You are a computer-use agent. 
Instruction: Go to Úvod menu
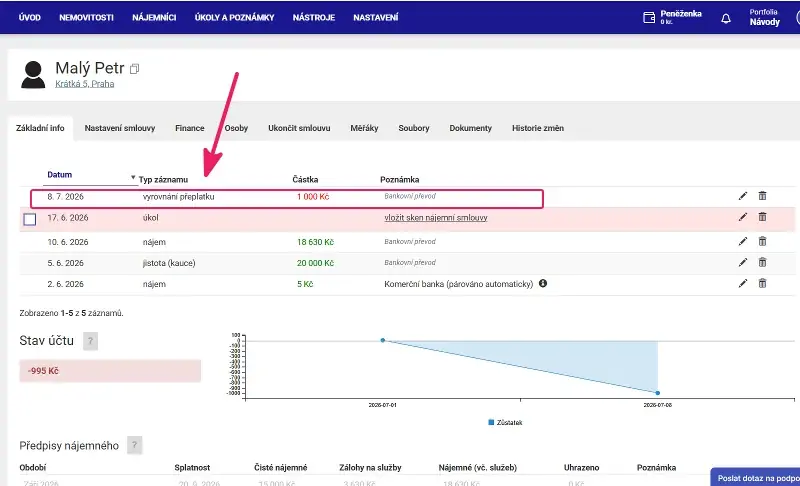30,17
